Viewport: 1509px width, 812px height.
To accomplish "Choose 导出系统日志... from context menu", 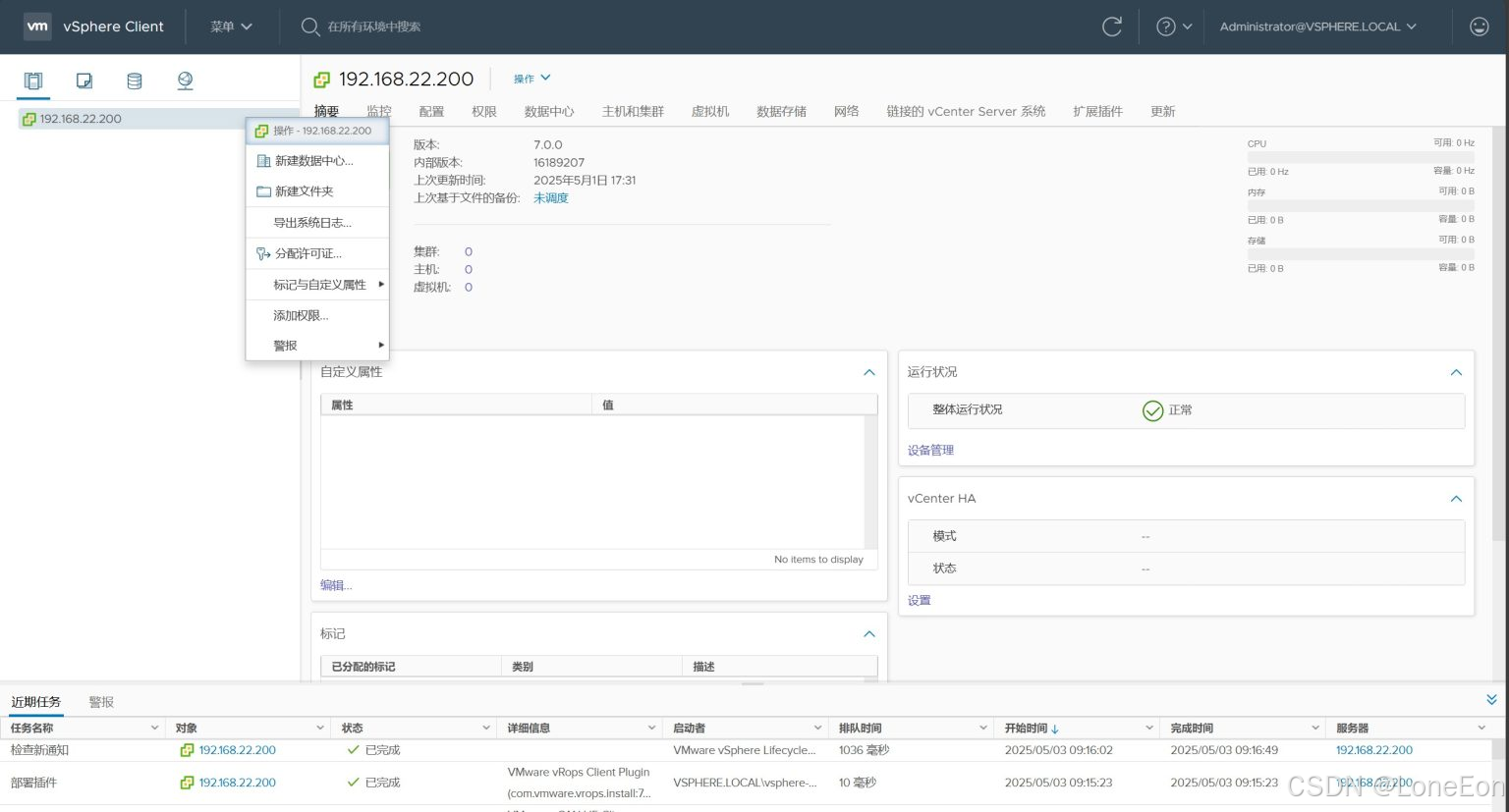I will [x=317, y=223].
